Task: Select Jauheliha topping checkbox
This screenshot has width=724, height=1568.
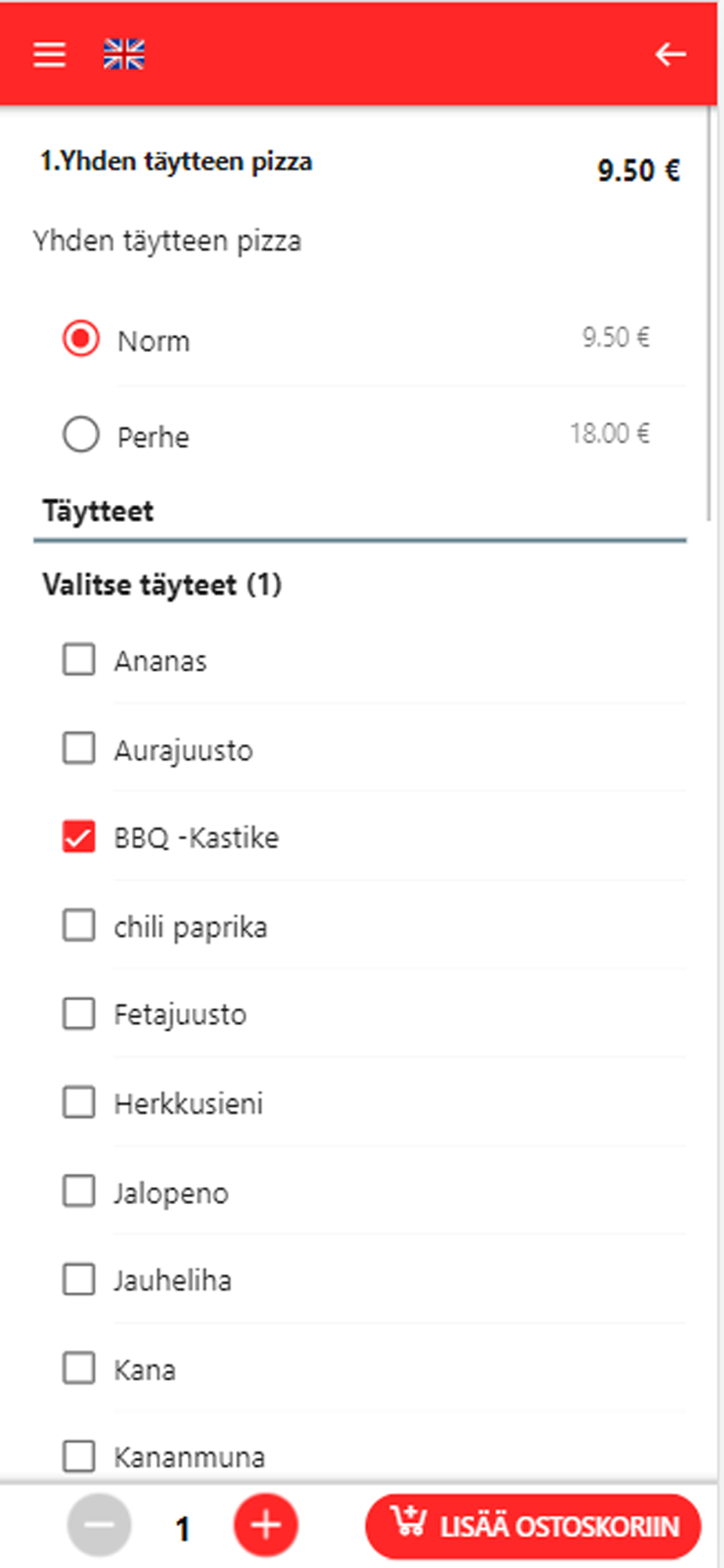Action: 79,1280
